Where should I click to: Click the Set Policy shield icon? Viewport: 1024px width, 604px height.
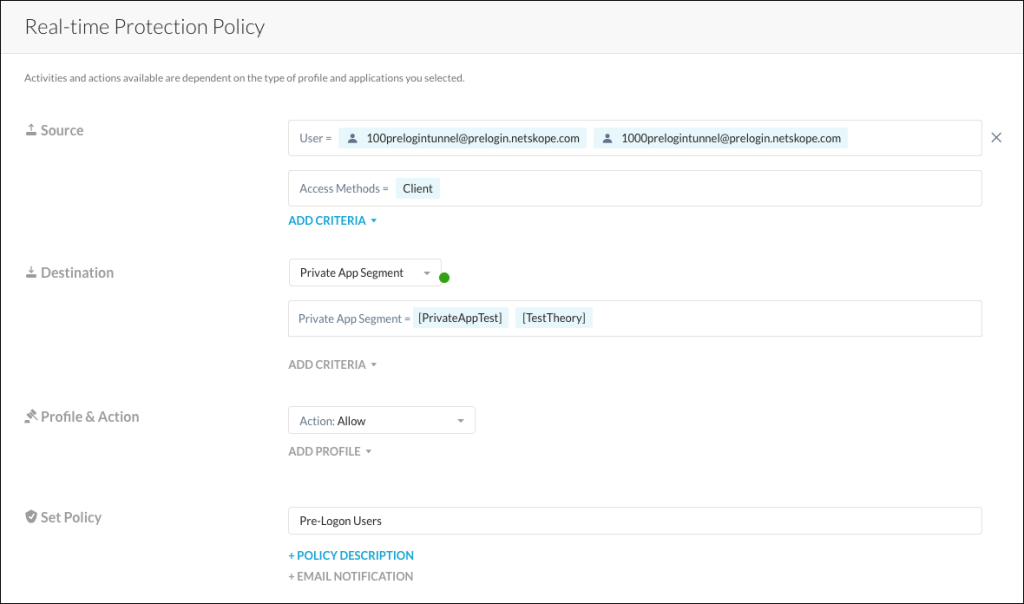tap(31, 517)
